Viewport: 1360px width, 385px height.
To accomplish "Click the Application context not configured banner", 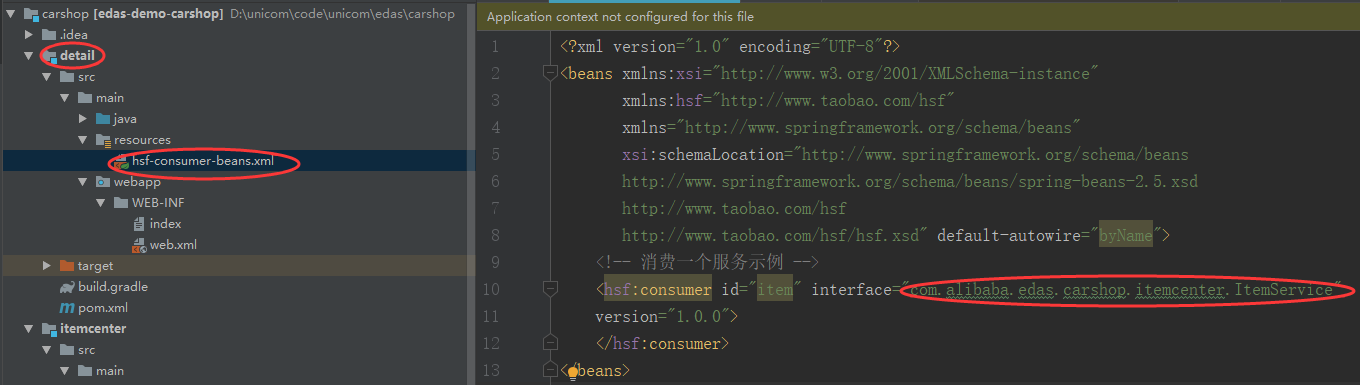I will pyautogui.click(x=620, y=17).
